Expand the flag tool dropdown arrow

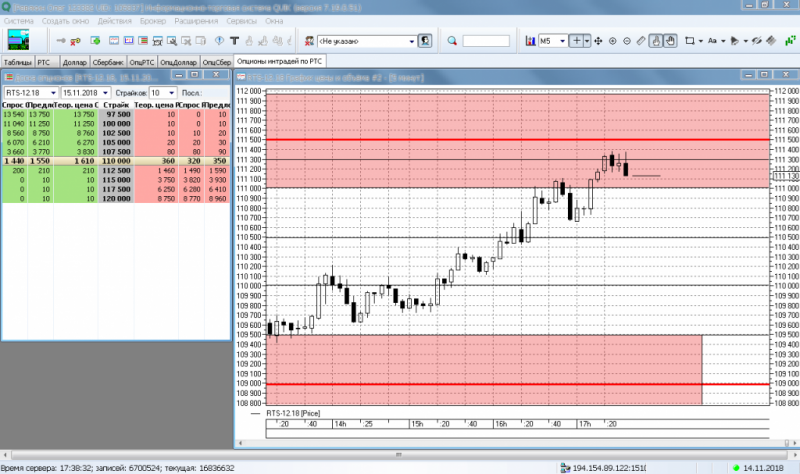[x=745, y=41]
